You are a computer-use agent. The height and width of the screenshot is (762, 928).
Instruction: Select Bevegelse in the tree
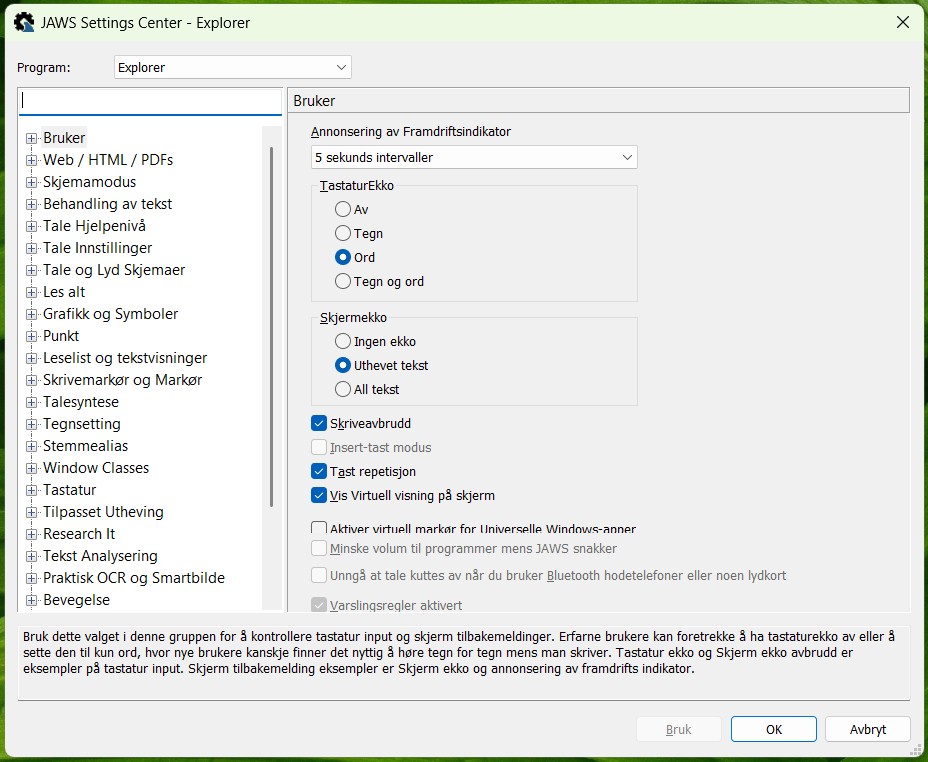point(76,600)
